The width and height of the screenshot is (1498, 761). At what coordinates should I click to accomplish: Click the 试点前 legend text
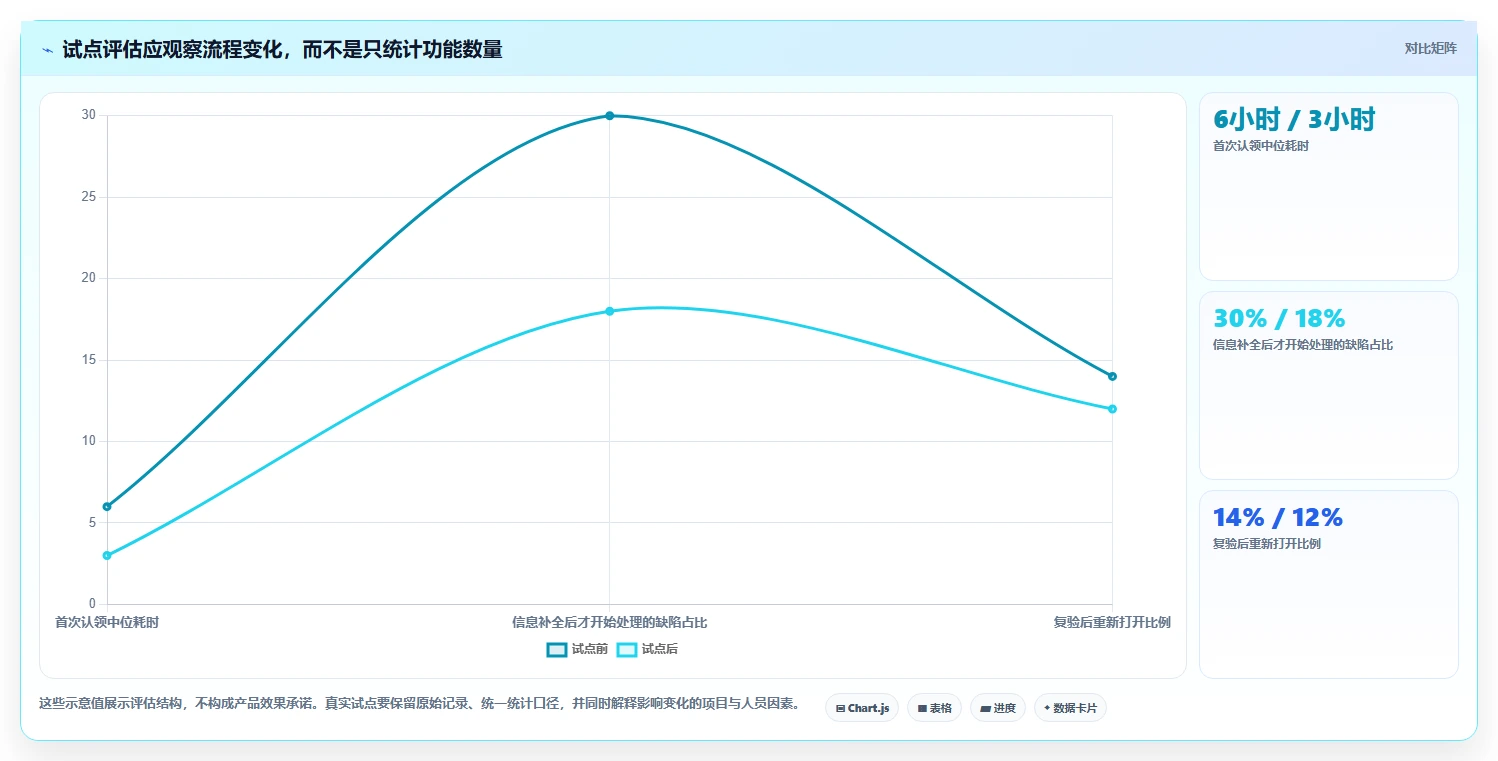coord(590,649)
